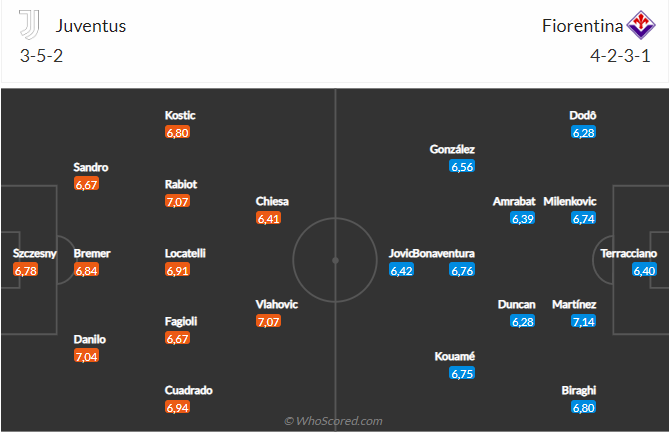Click Biraghi's 6,80 rating badge
Screen dimensions: 670x432
click(584, 407)
